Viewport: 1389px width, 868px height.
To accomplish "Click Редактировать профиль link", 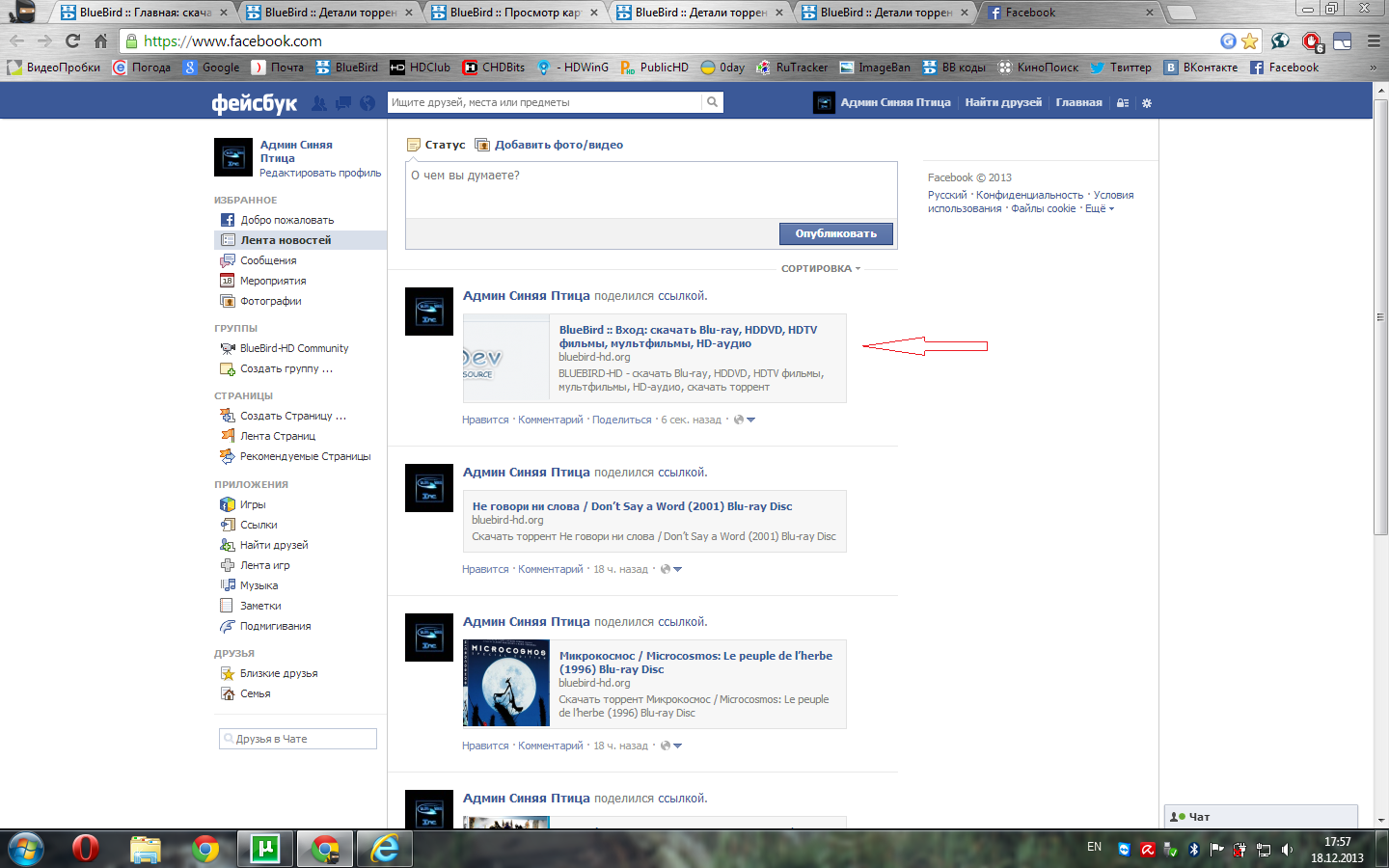I will click(x=320, y=173).
